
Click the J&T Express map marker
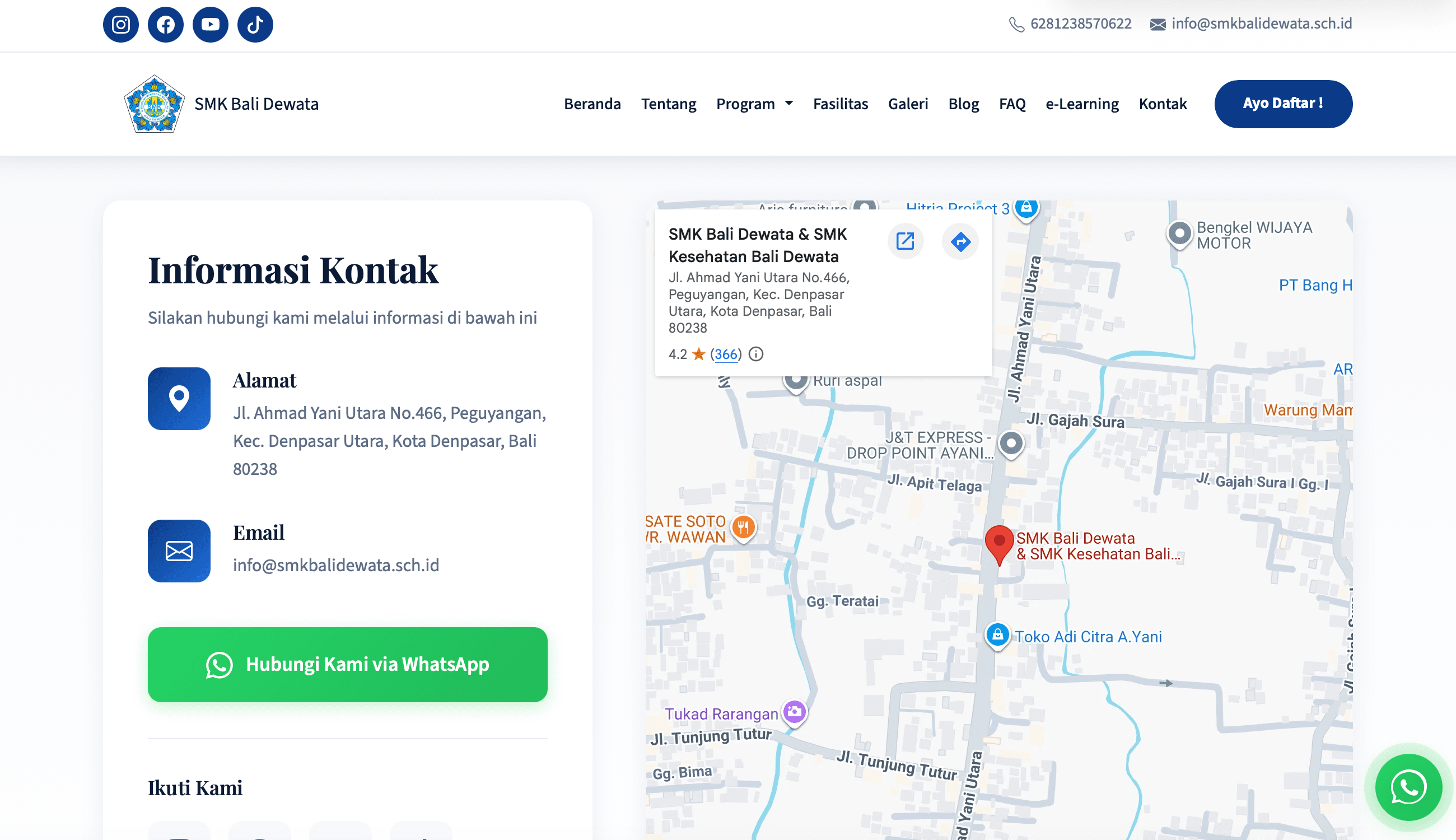coord(1011,444)
